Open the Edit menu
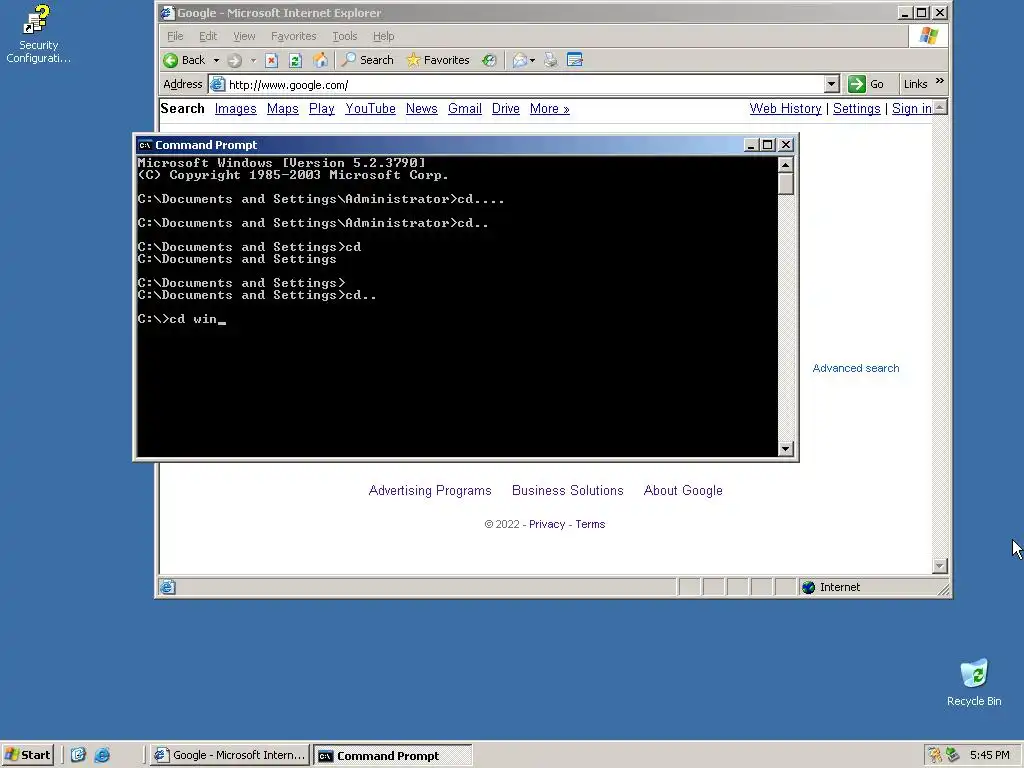Screen dimensions: 1024x768 (x=208, y=36)
